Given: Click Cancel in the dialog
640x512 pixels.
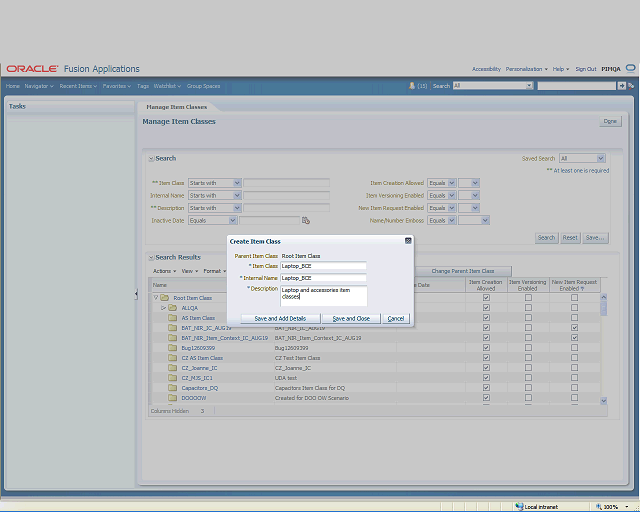Looking at the screenshot, I should click(396, 318).
